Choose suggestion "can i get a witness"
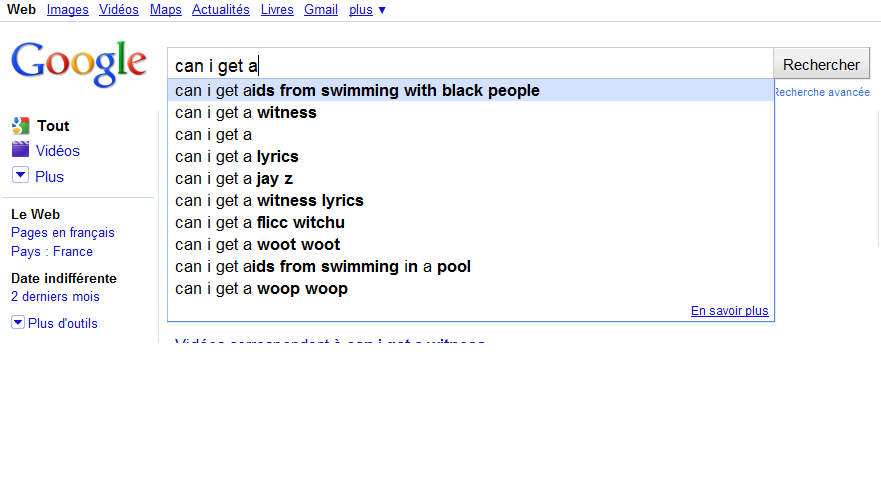 (x=246, y=113)
